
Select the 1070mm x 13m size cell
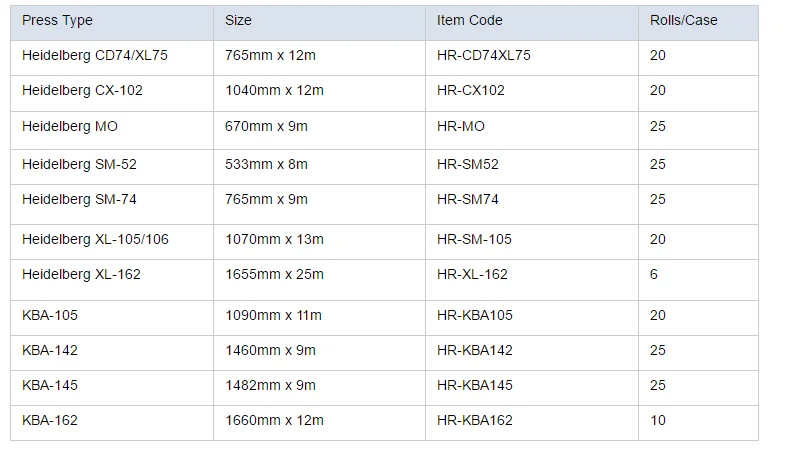click(274, 239)
